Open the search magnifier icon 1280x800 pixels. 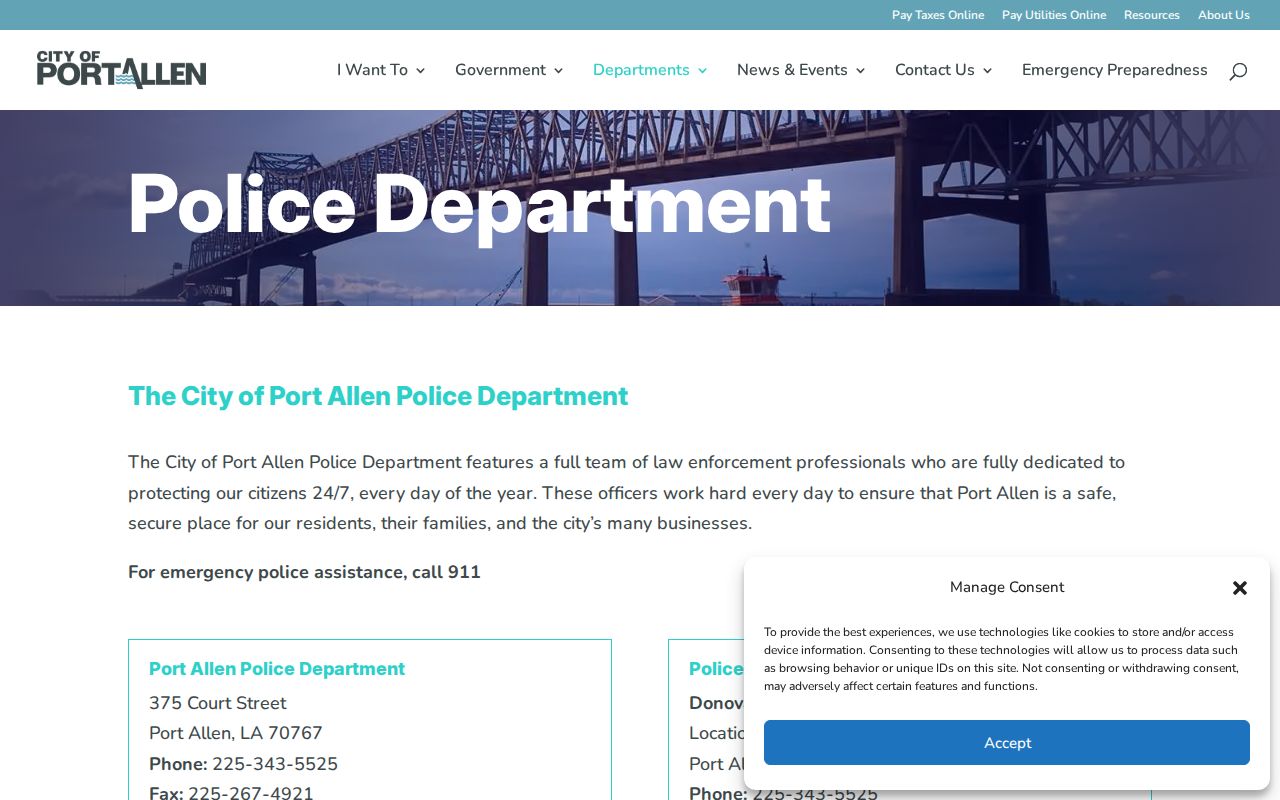(x=1238, y=70)
